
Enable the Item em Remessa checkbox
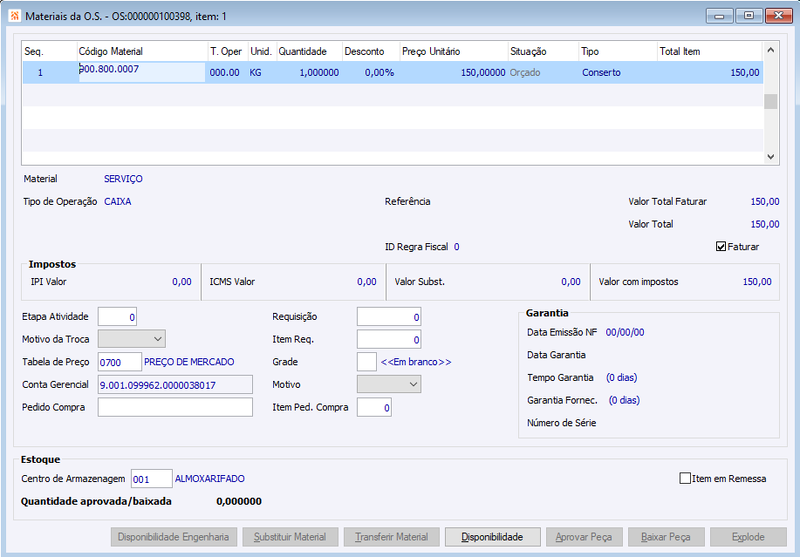click(x=685, y=478)
